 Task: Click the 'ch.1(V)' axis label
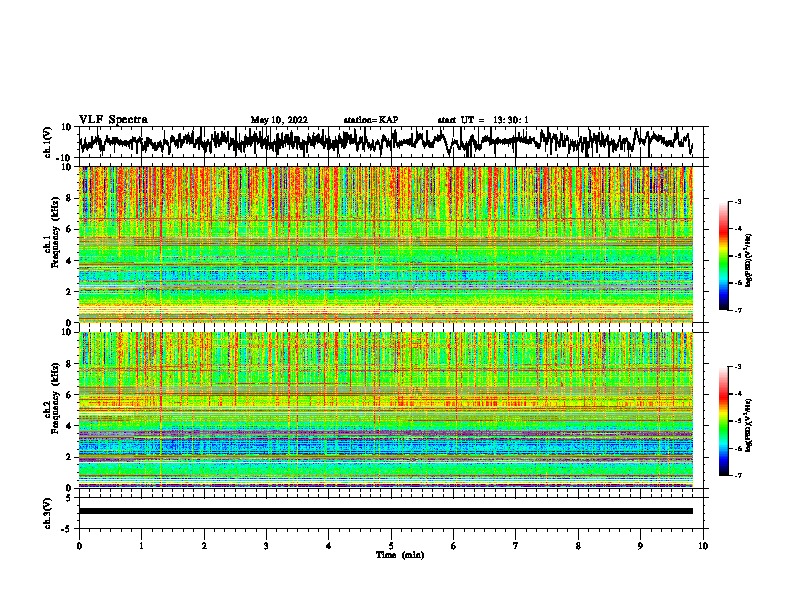[48, 142]
